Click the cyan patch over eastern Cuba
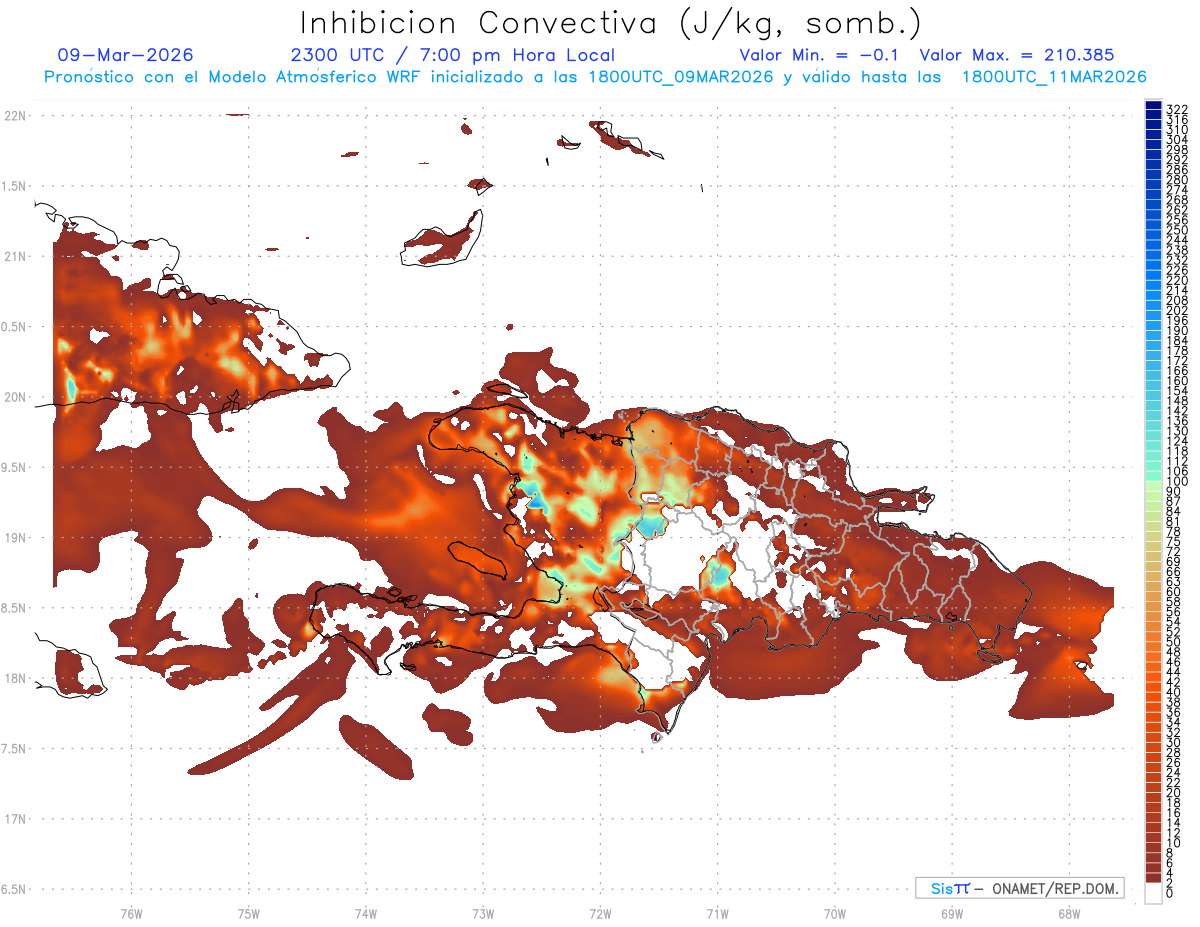1200x927 pixels. [71, 384]
